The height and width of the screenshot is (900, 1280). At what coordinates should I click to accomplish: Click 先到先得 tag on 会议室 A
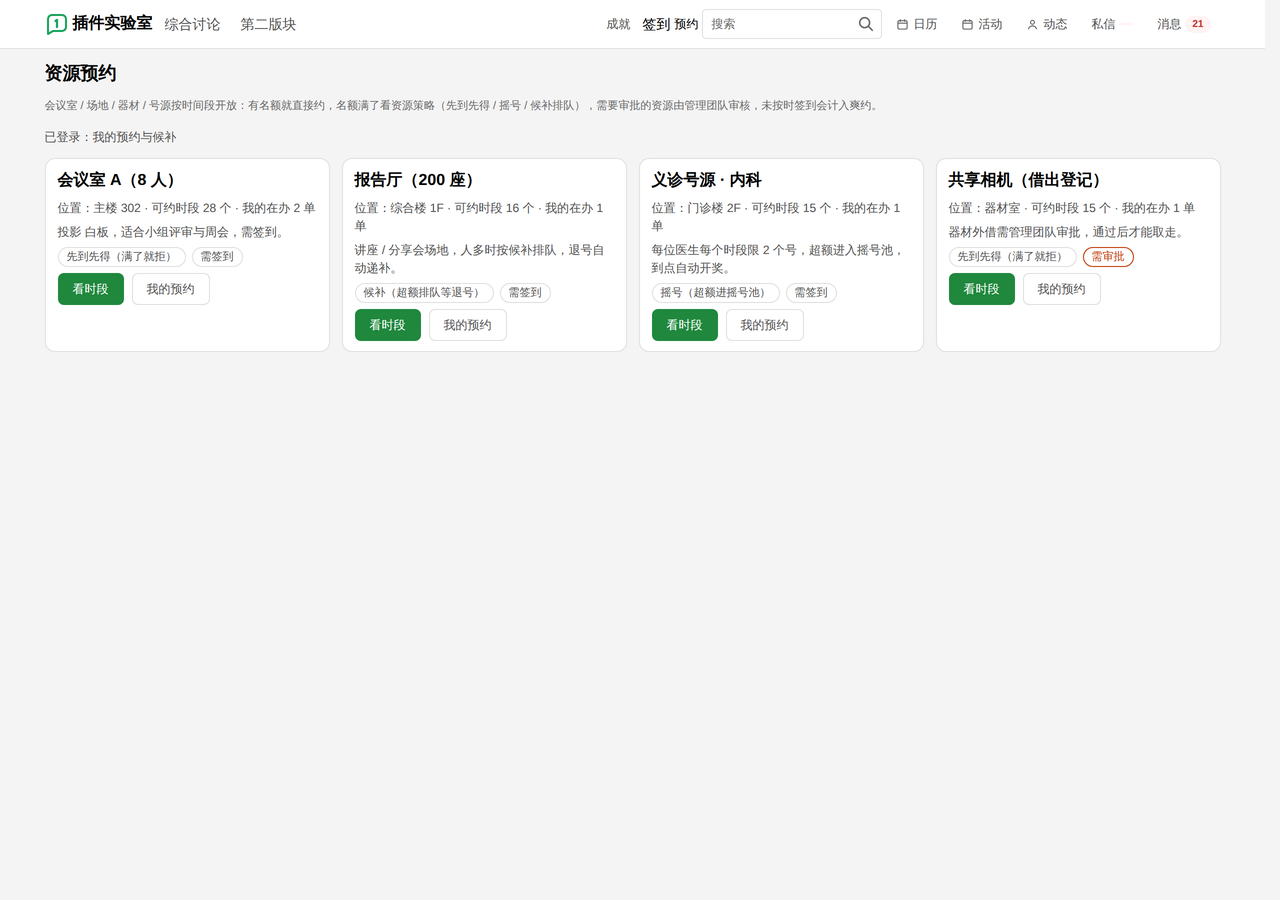point(122,257)
